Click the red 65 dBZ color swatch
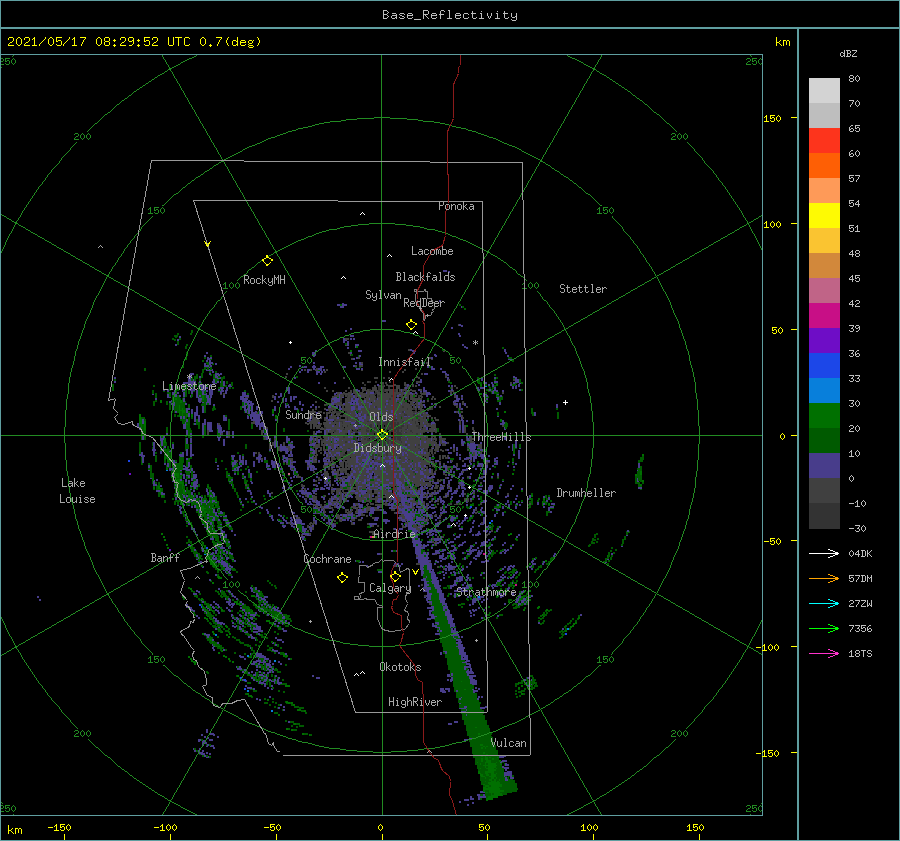 click(x=824, y=141)
